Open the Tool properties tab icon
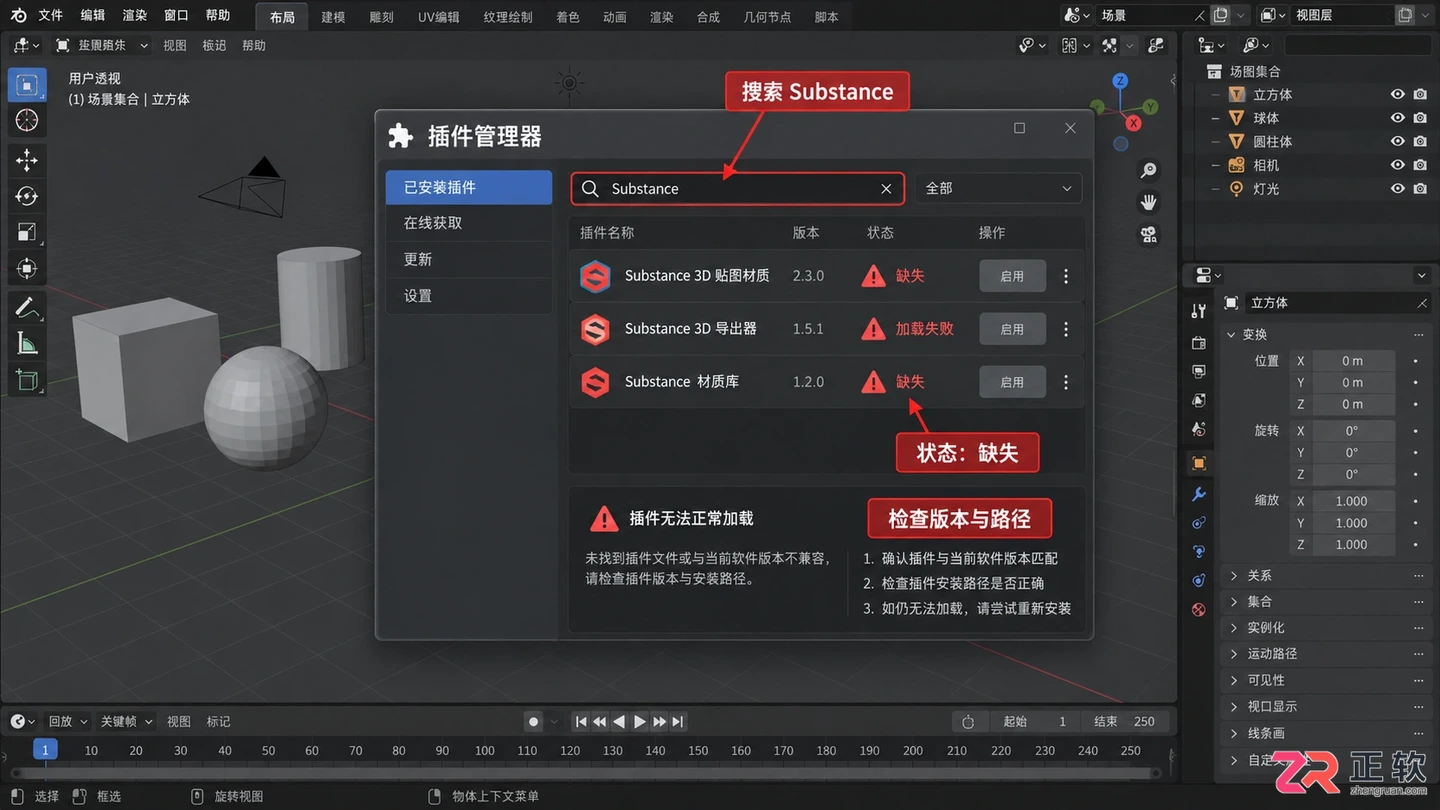Viewport: 1440px width, 810px height. [x=1199, y=311]
